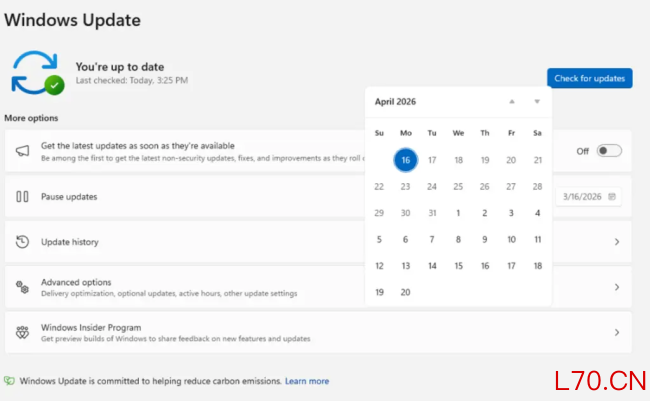Screen dimensions: 650x401
Task: Select date 29 in the calendar
Action: [x=379, y=213]
